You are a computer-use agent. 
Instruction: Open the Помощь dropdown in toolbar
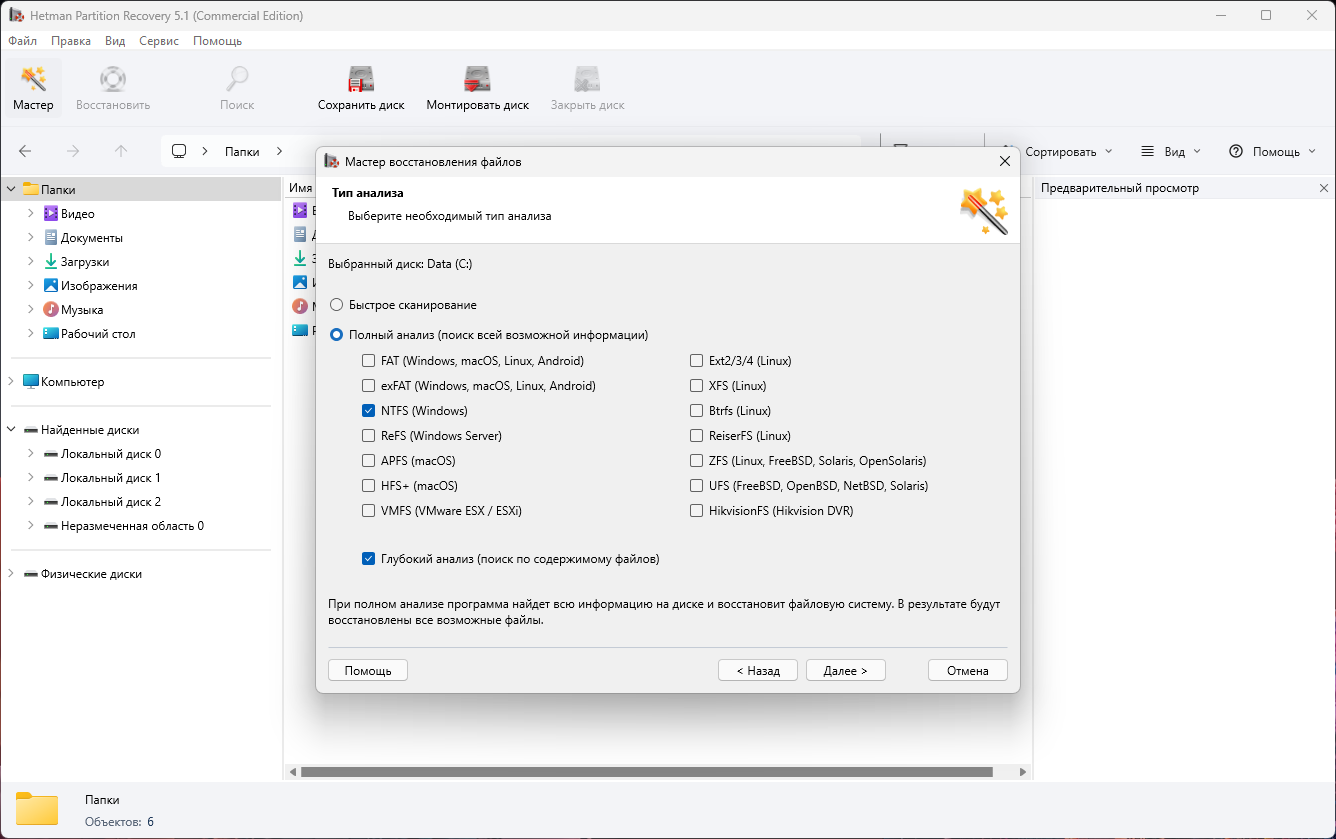coord(1273,151)
